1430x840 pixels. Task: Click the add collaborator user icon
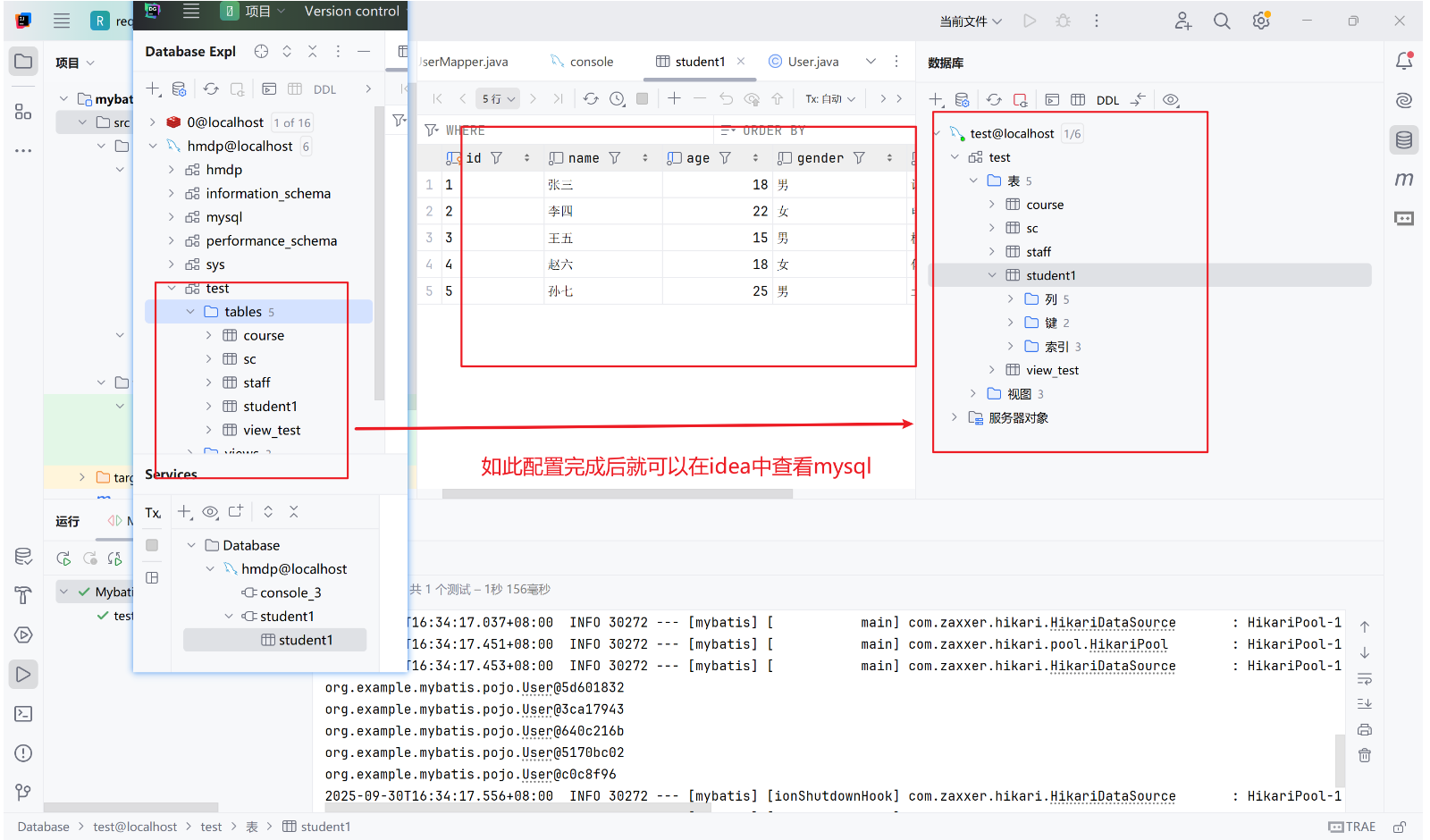click(1182, 21)
